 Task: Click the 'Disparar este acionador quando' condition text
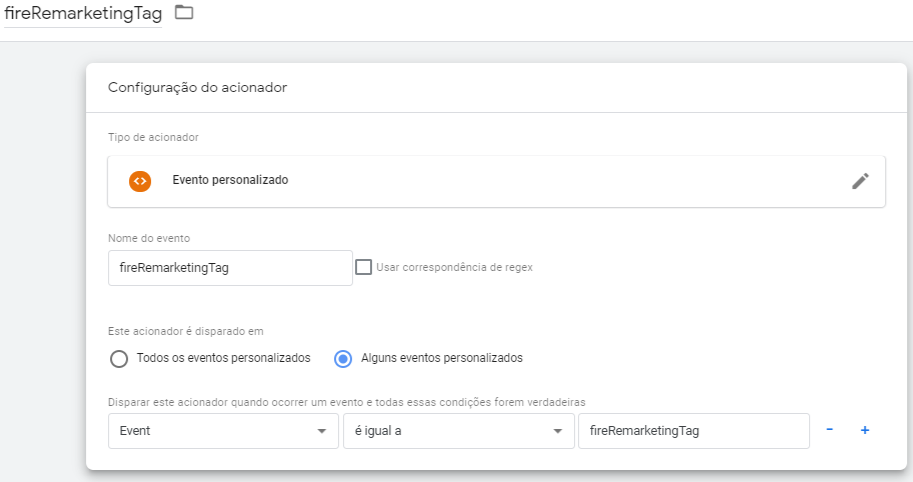coord(346,402)
